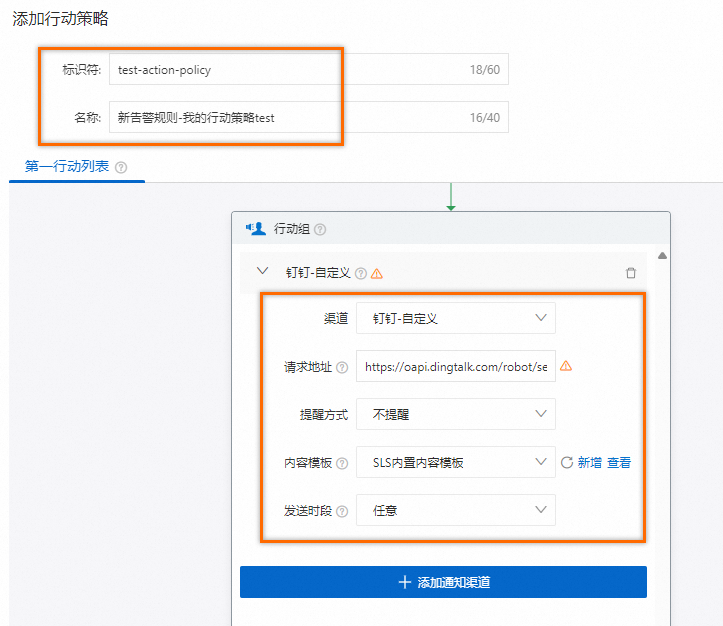Click the 添加通知渠道 button
Image resolution: width=723 pixels, height=626 pixels.
(x=443, y=582)
